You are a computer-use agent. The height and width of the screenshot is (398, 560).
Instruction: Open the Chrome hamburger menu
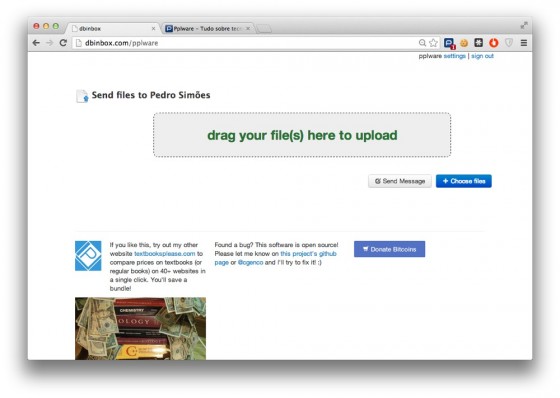[524, 43]
